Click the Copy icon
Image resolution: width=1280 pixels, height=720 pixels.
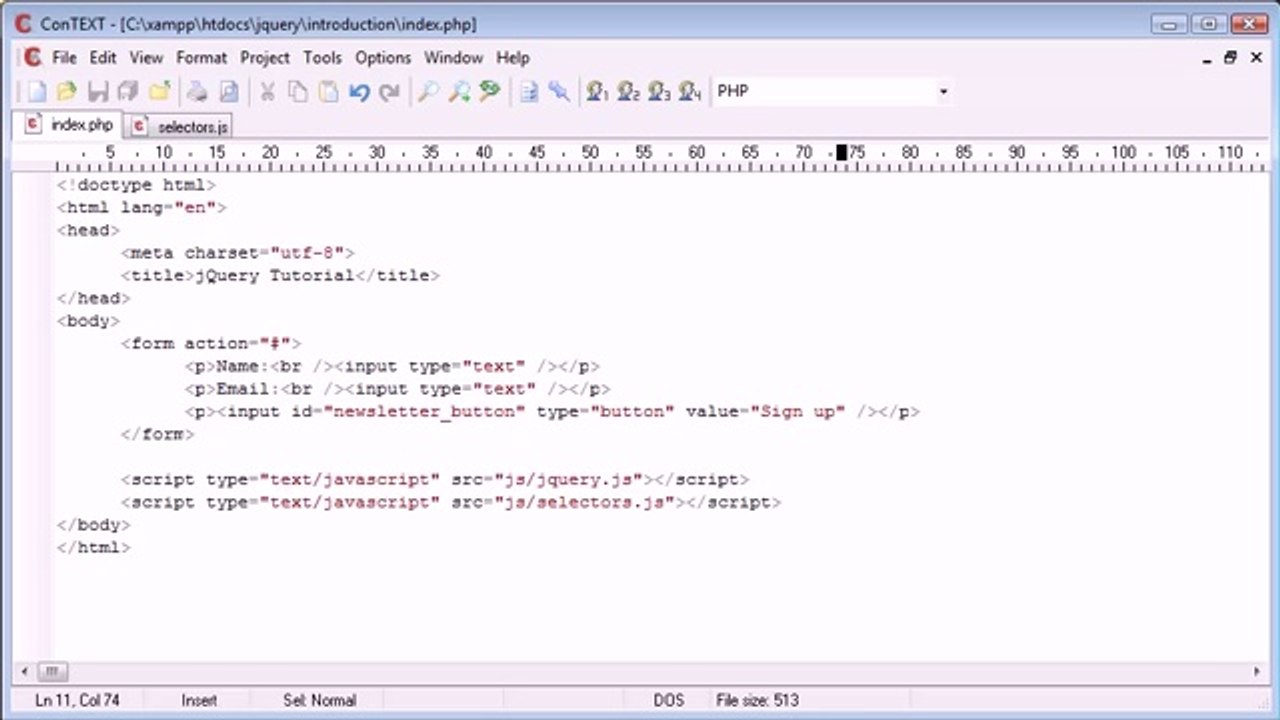298,92
